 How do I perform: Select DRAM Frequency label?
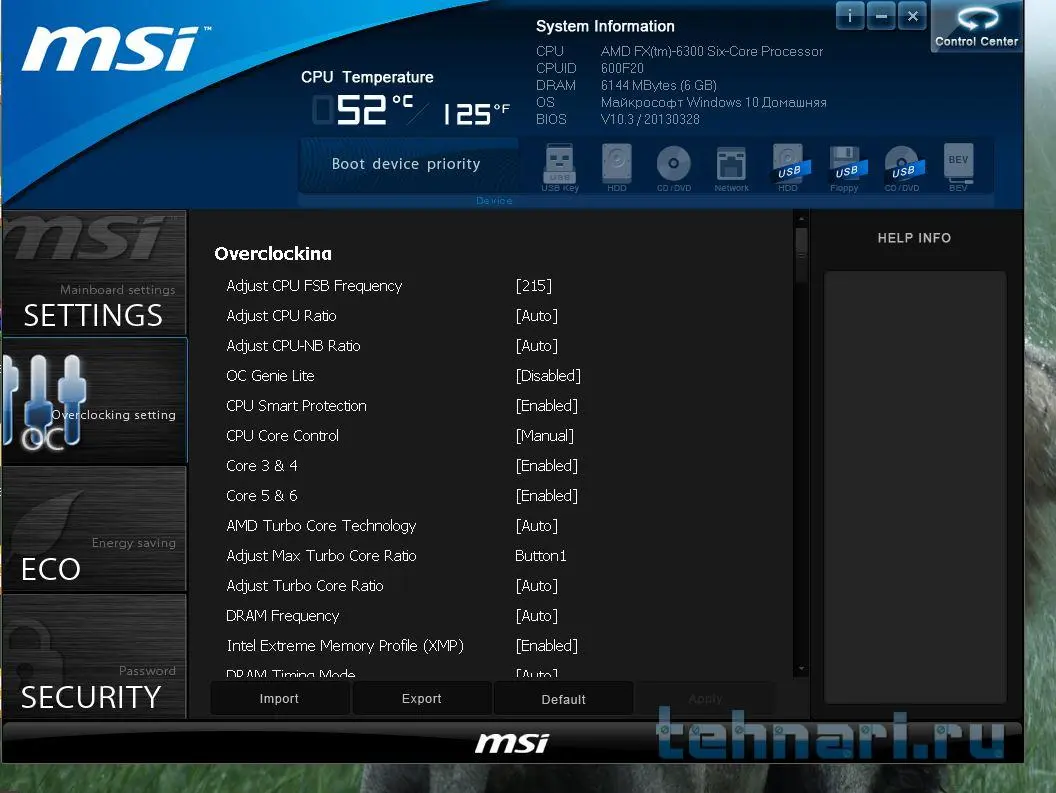282,616
